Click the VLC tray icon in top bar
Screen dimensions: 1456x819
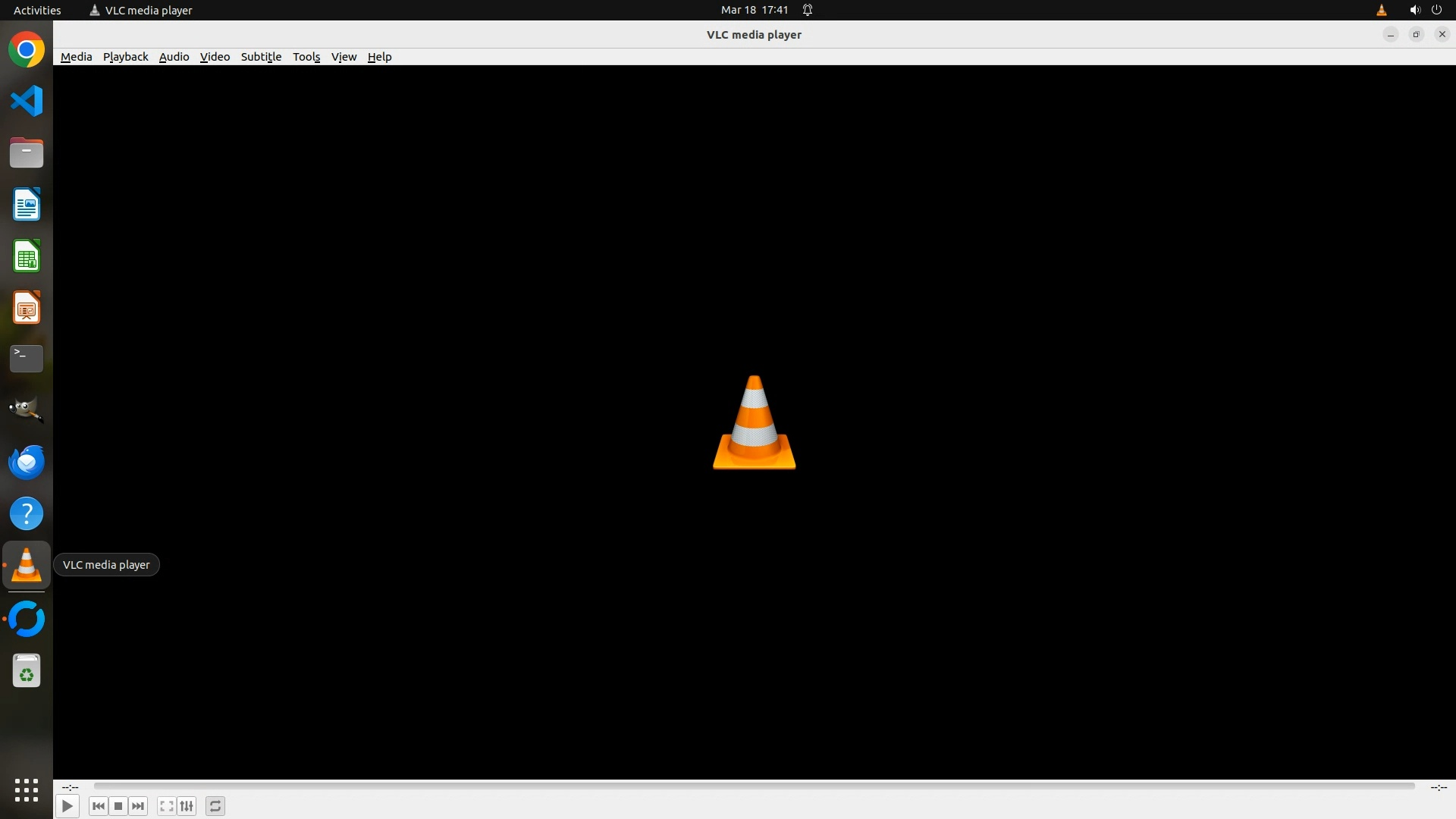[1381, 10]
